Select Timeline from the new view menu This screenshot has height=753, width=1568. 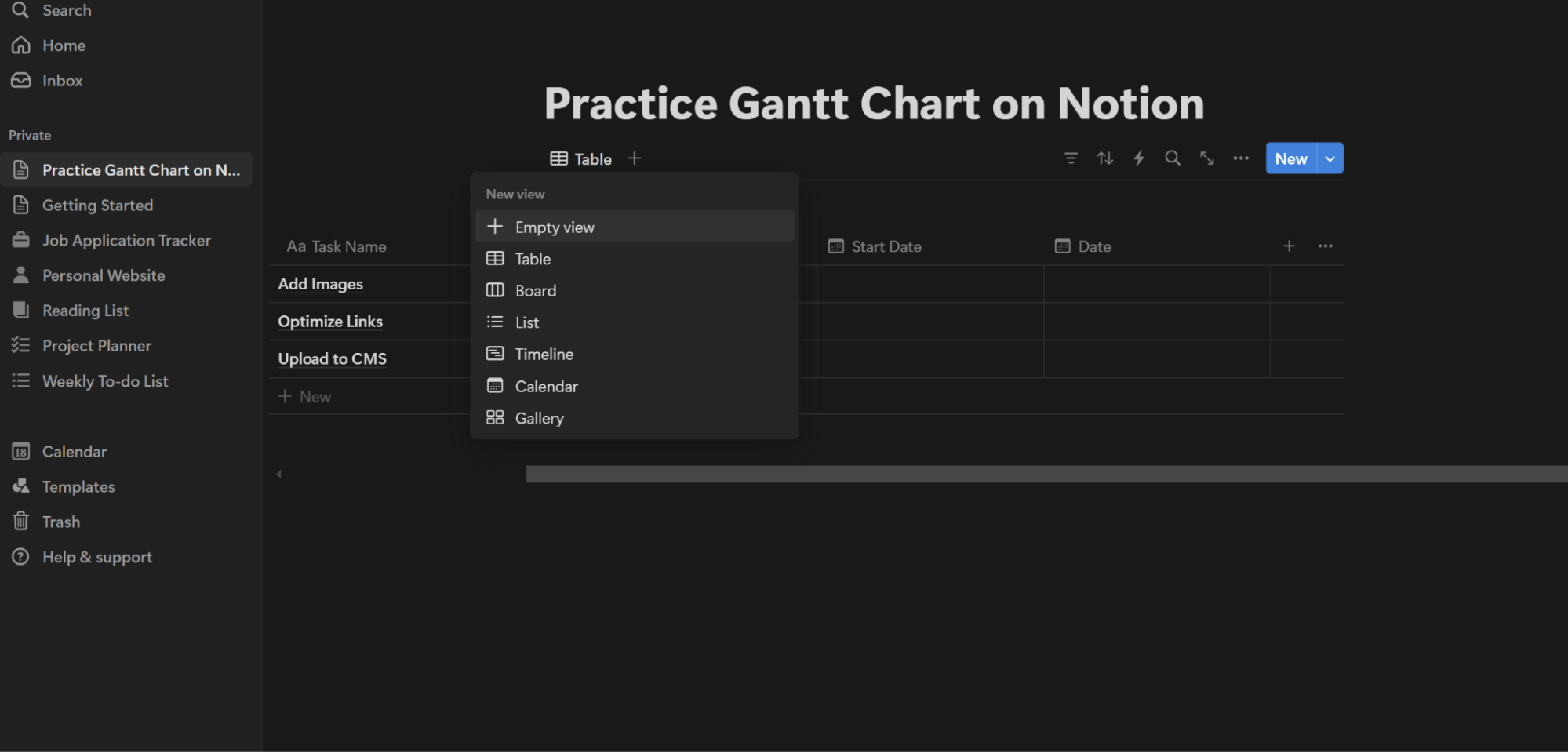(x=544, y=354)
